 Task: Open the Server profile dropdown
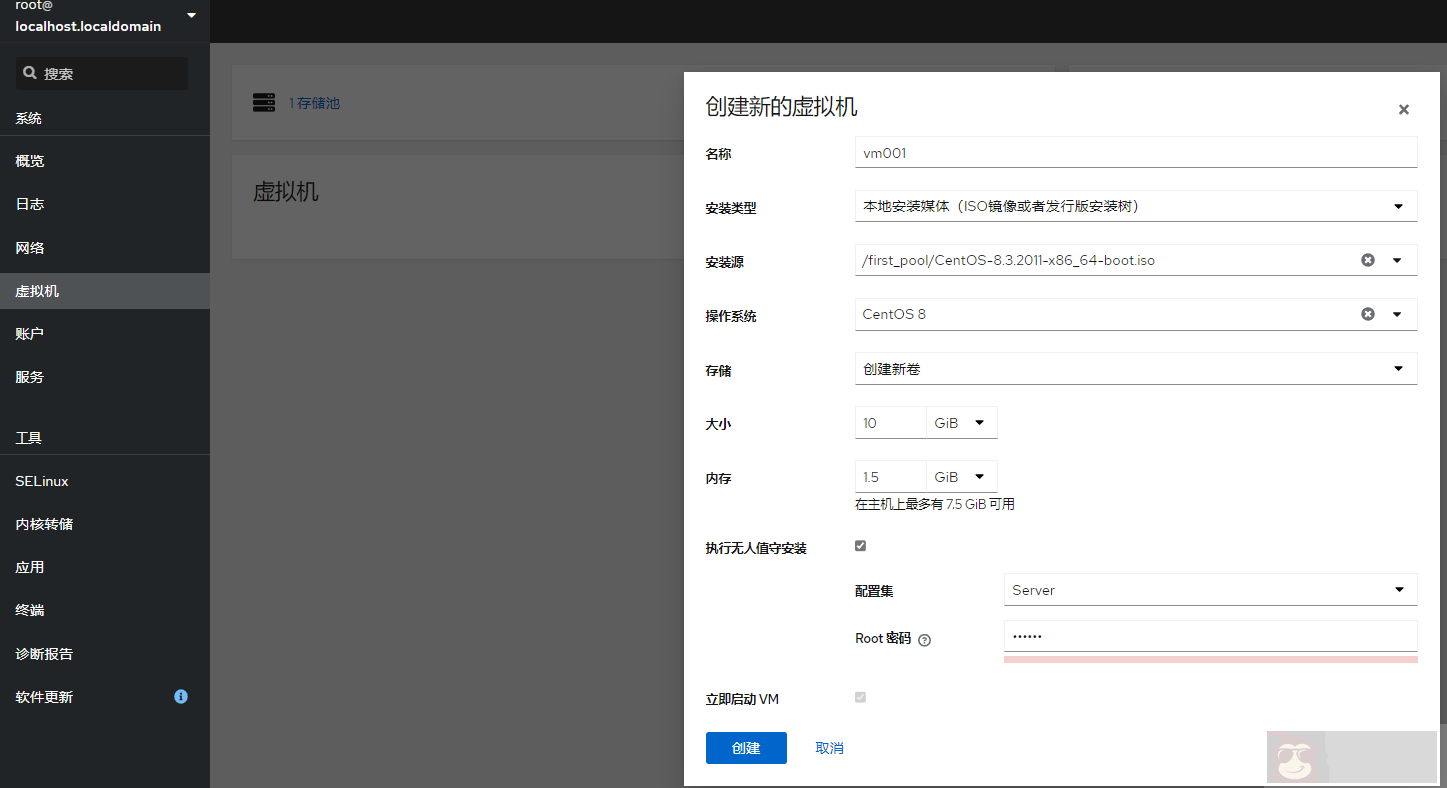(x=1210, y=589)
